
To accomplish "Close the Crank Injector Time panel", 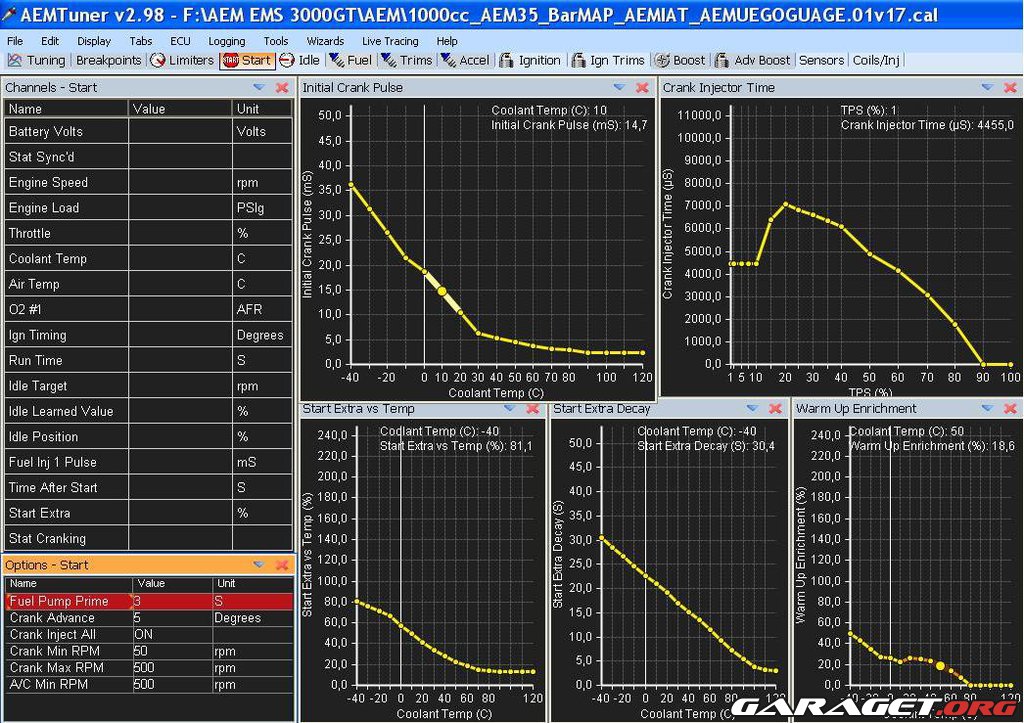I will [x=1010, y=87].
